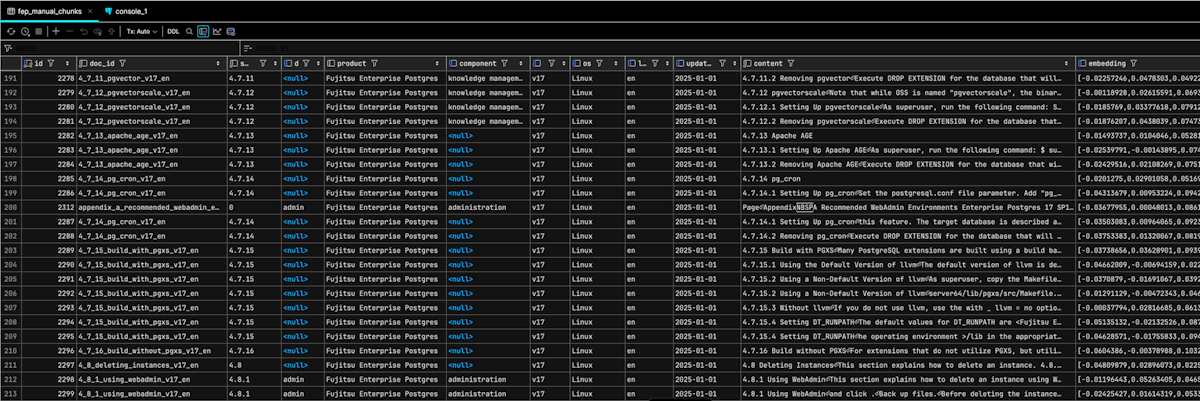Select row number 191
This screenshot has height=401, width=1200.
(x=10, y=77)
